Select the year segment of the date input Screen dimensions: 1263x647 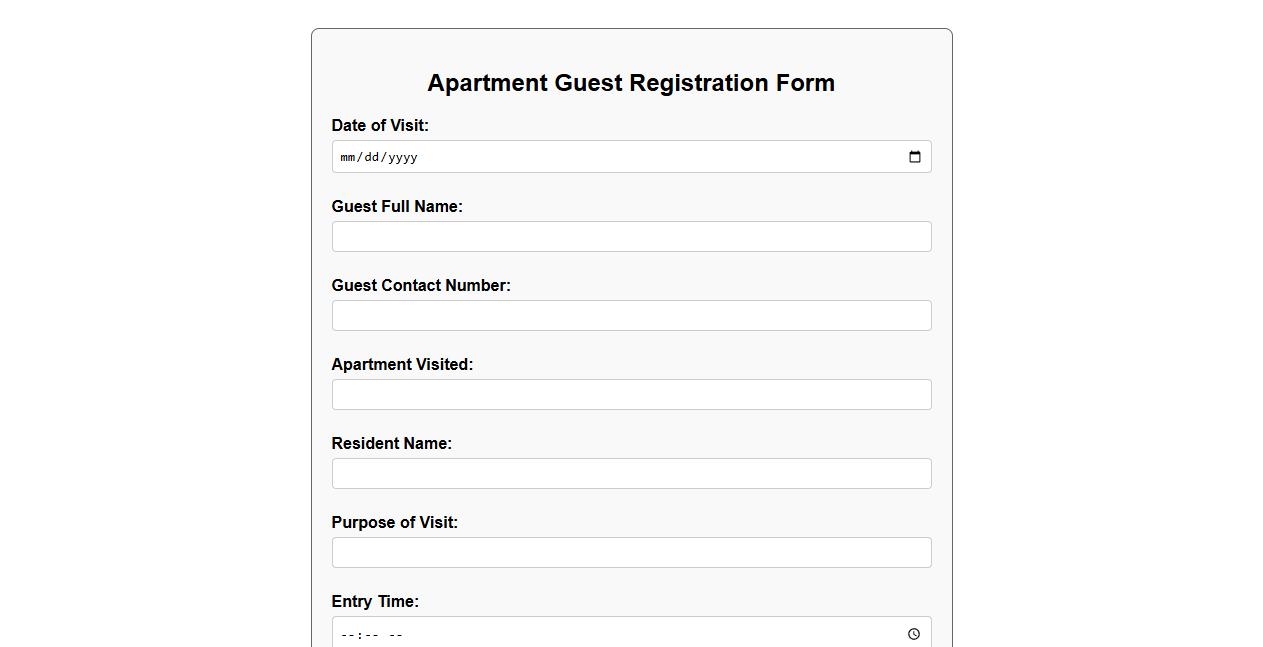(398, 156)
